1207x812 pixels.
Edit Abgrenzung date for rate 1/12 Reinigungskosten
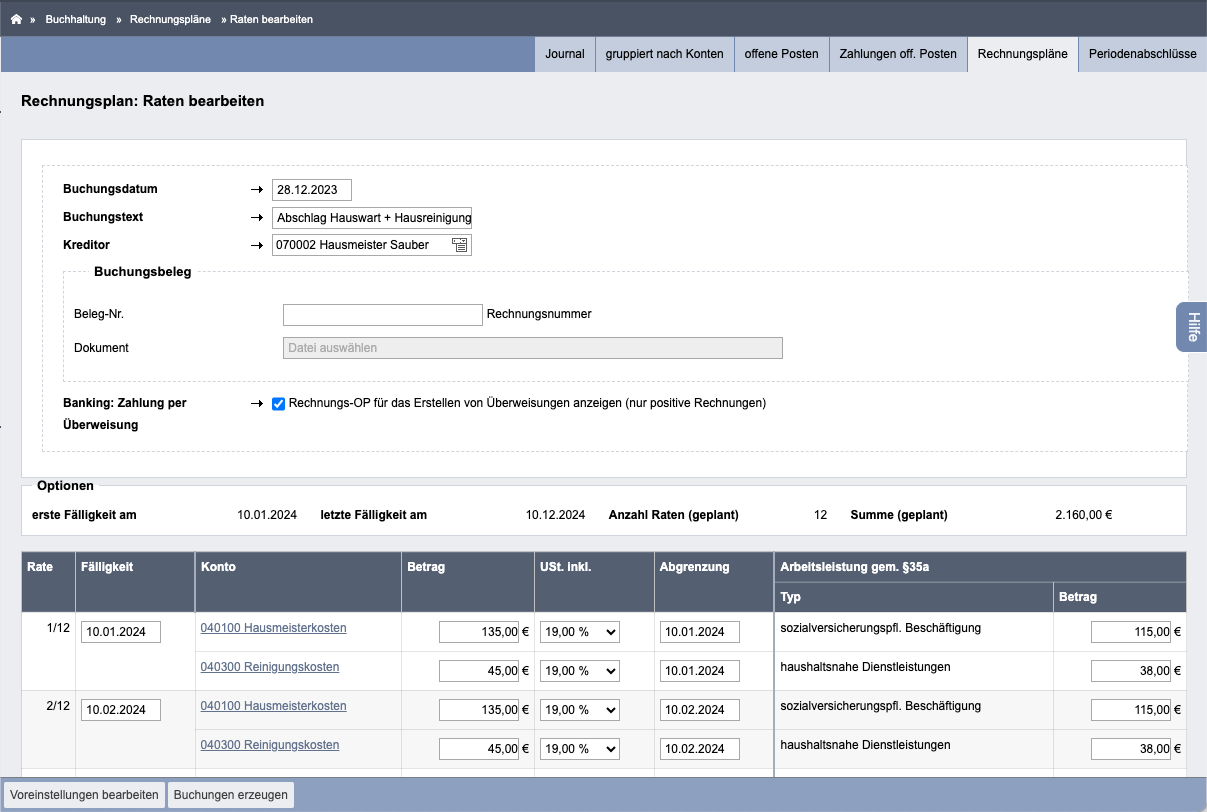click(700, 671)
